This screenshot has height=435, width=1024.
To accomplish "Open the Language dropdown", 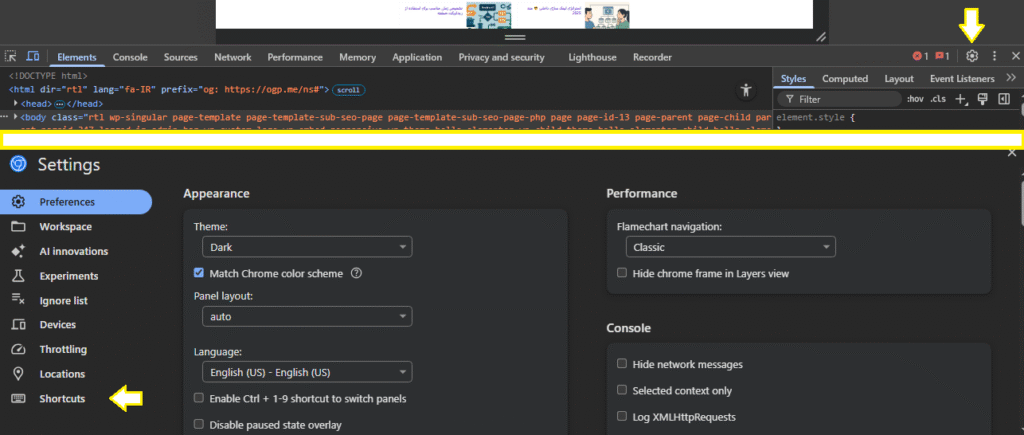I will coord(307,372).
